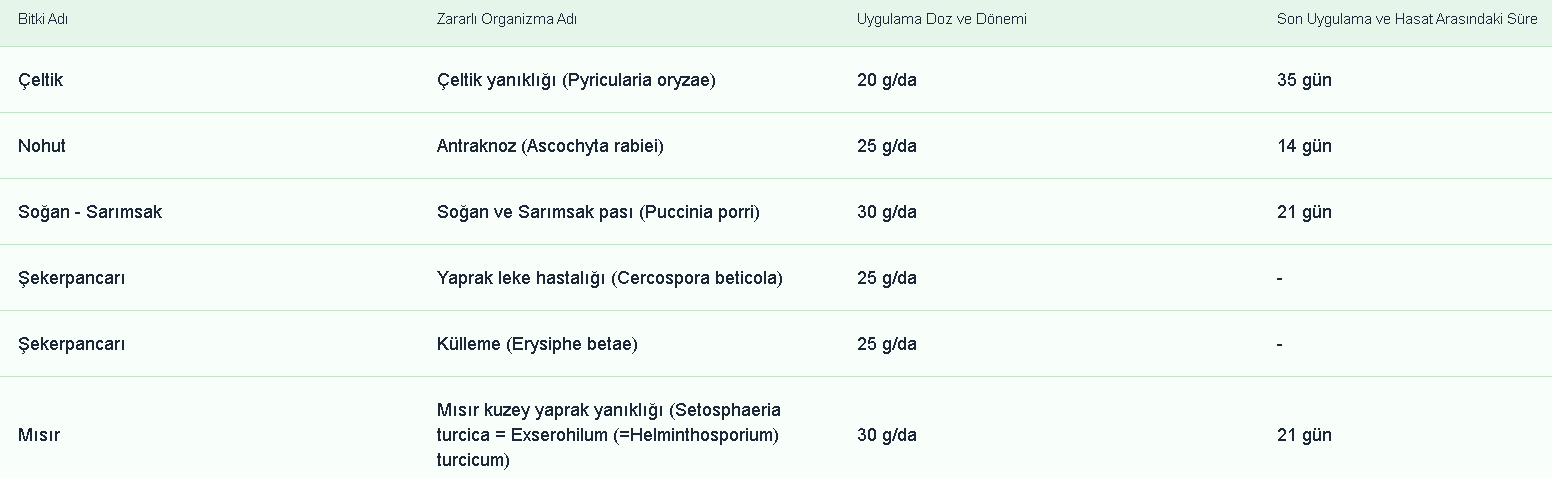Select Mısır kuzey yaprak yanıklığı description
The height and width of the screenshot is (478, 1552).
point(608,435)
